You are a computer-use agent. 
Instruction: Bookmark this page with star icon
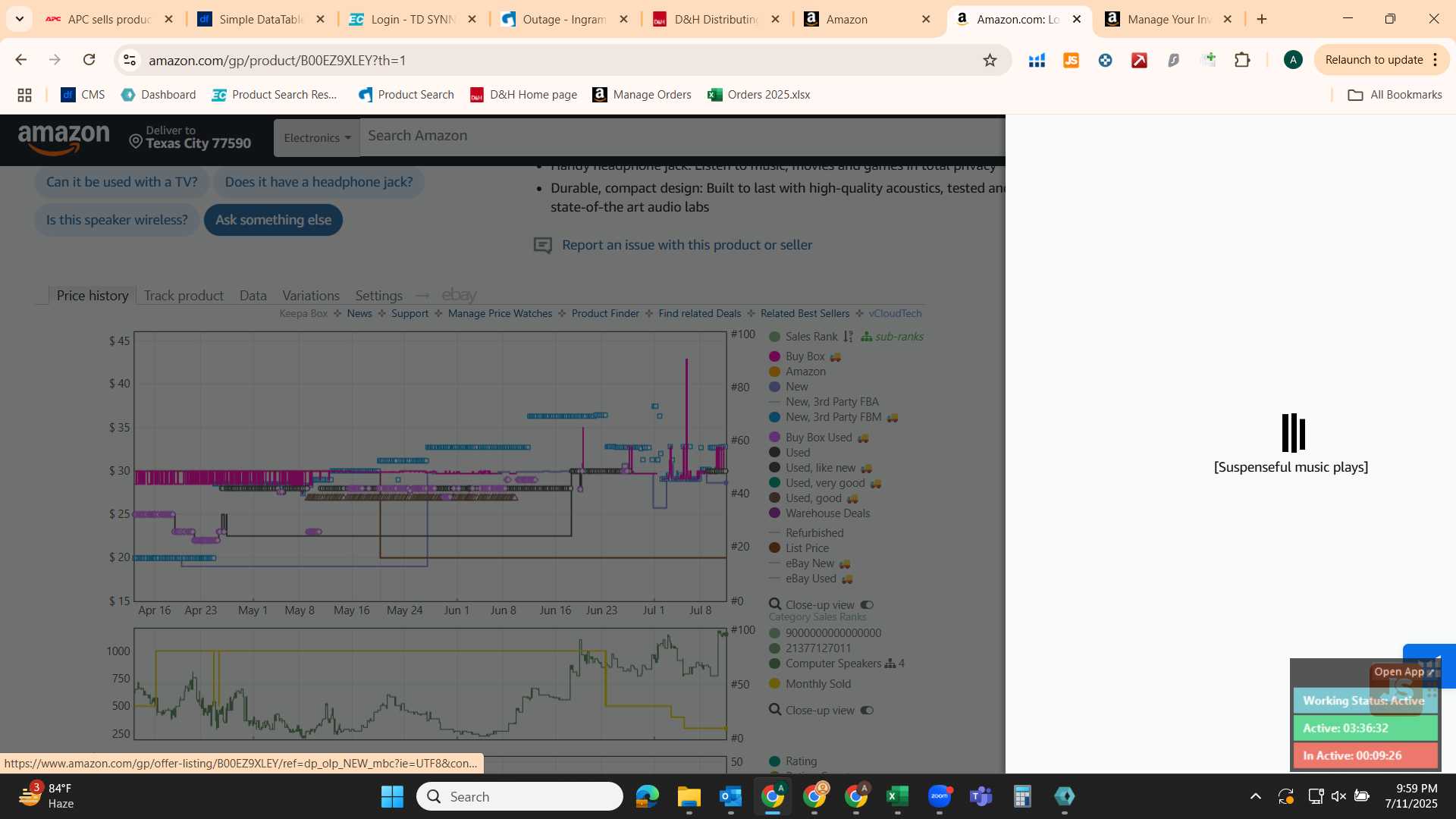pyautogui.click(x=990, y=60)
